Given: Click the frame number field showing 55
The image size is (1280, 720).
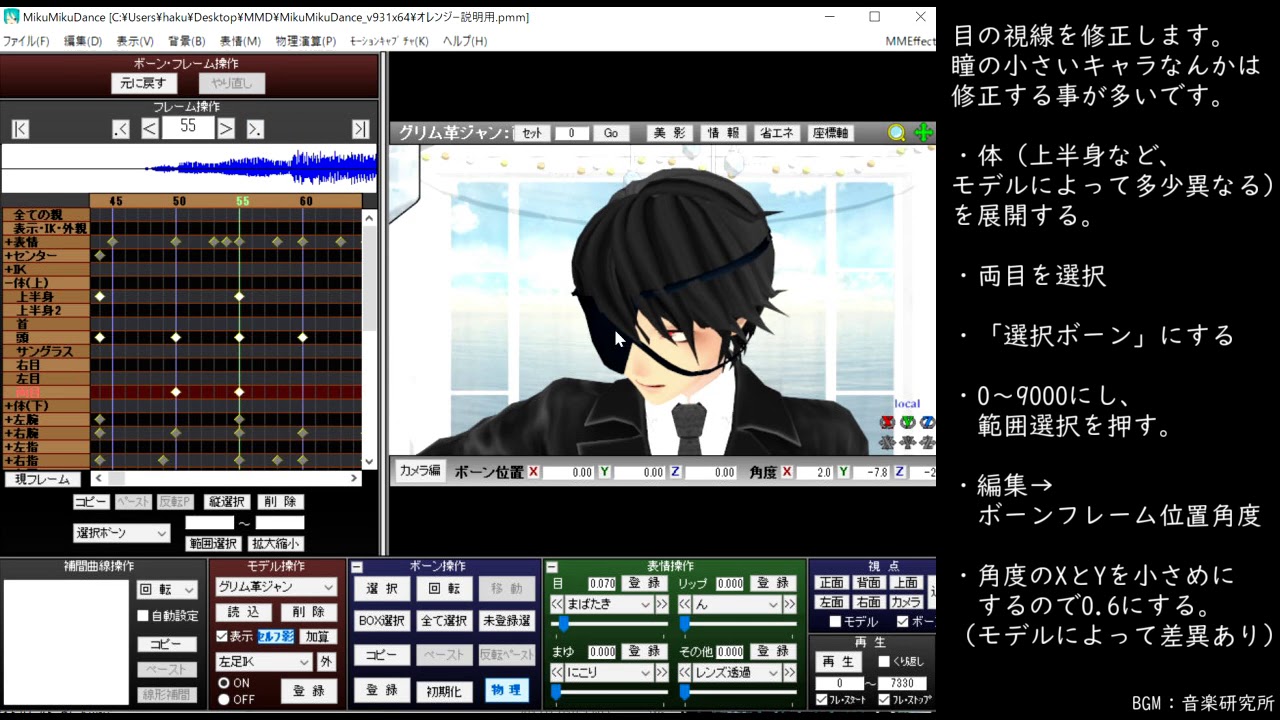Looking at the screenshot, I should pos(188,127).
